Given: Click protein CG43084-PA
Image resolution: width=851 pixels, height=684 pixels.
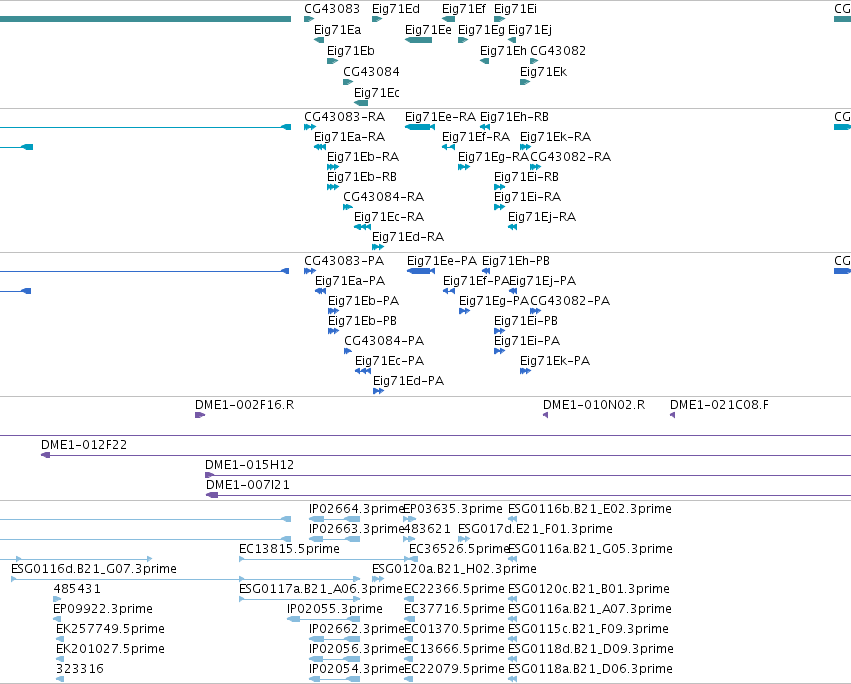Looking at the screenshot, I should pos(384,341).
